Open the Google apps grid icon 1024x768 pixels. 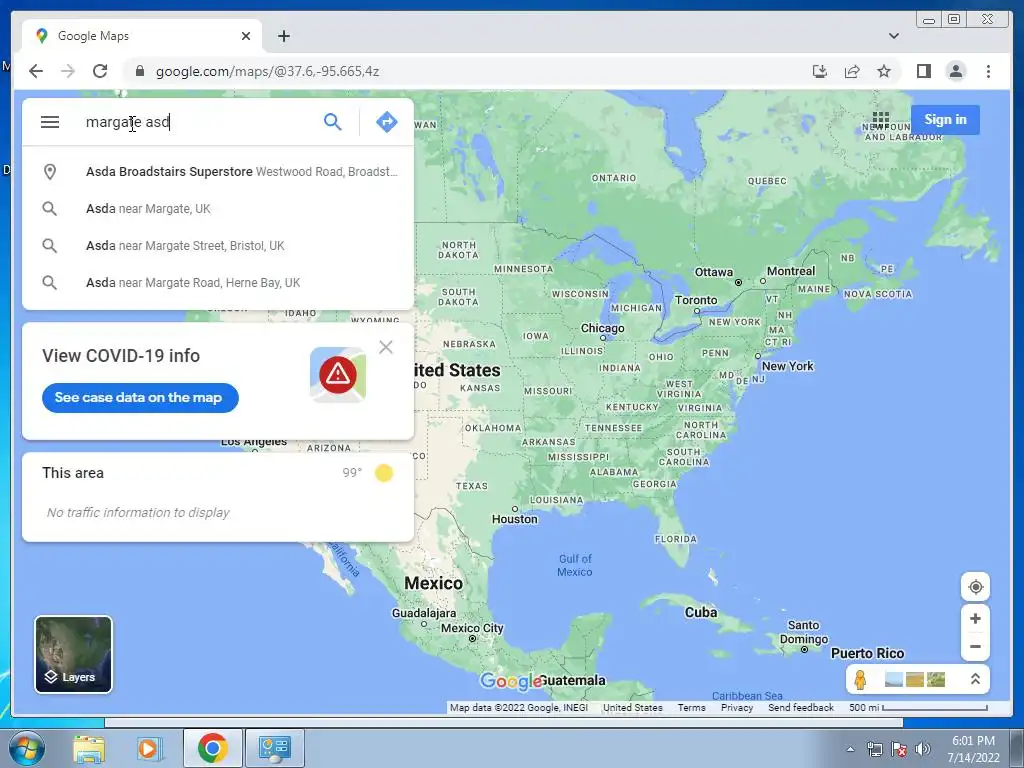click(880, 120)
